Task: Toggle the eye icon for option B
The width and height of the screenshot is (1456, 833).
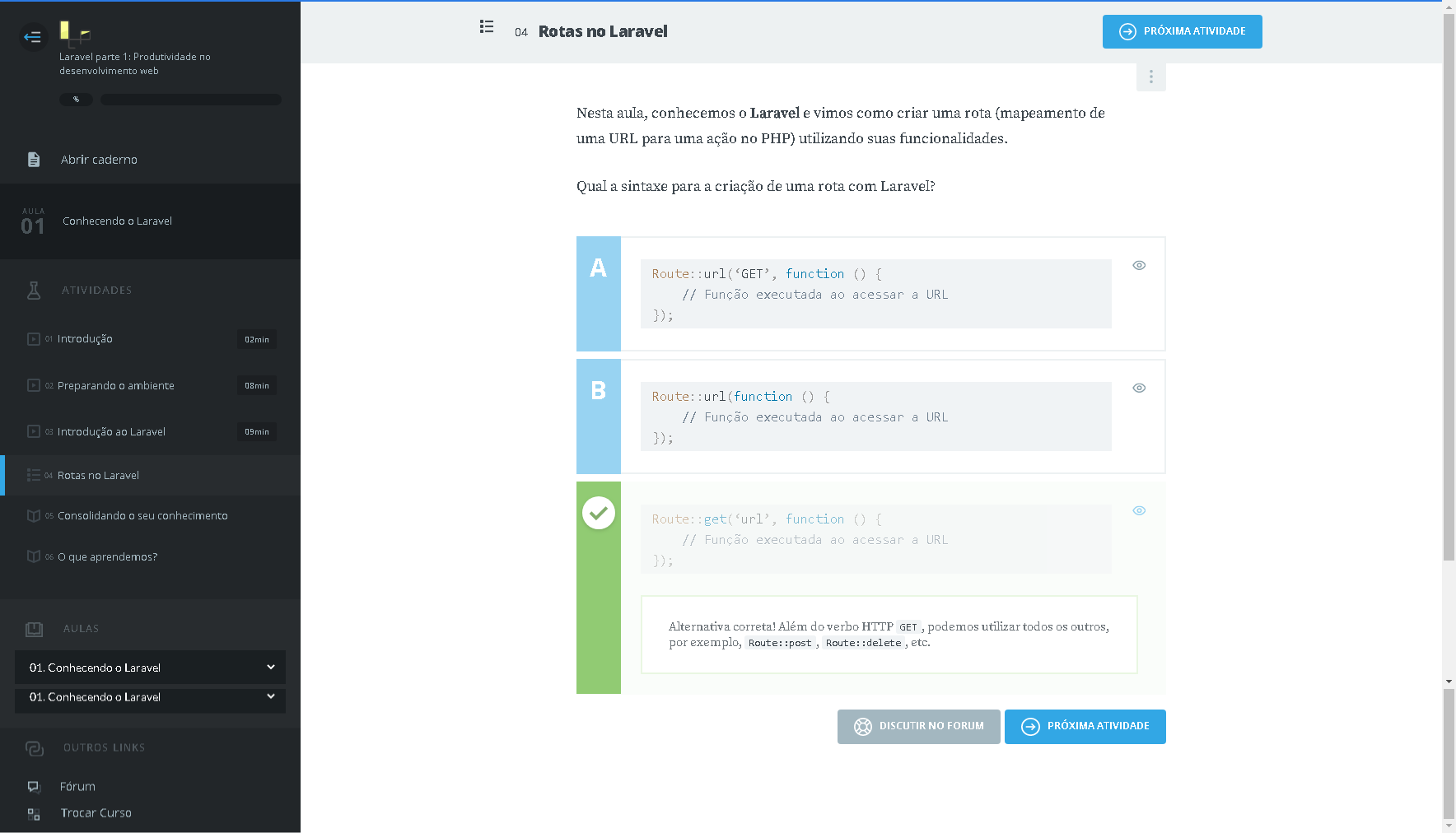Action: pos(1139,388)
